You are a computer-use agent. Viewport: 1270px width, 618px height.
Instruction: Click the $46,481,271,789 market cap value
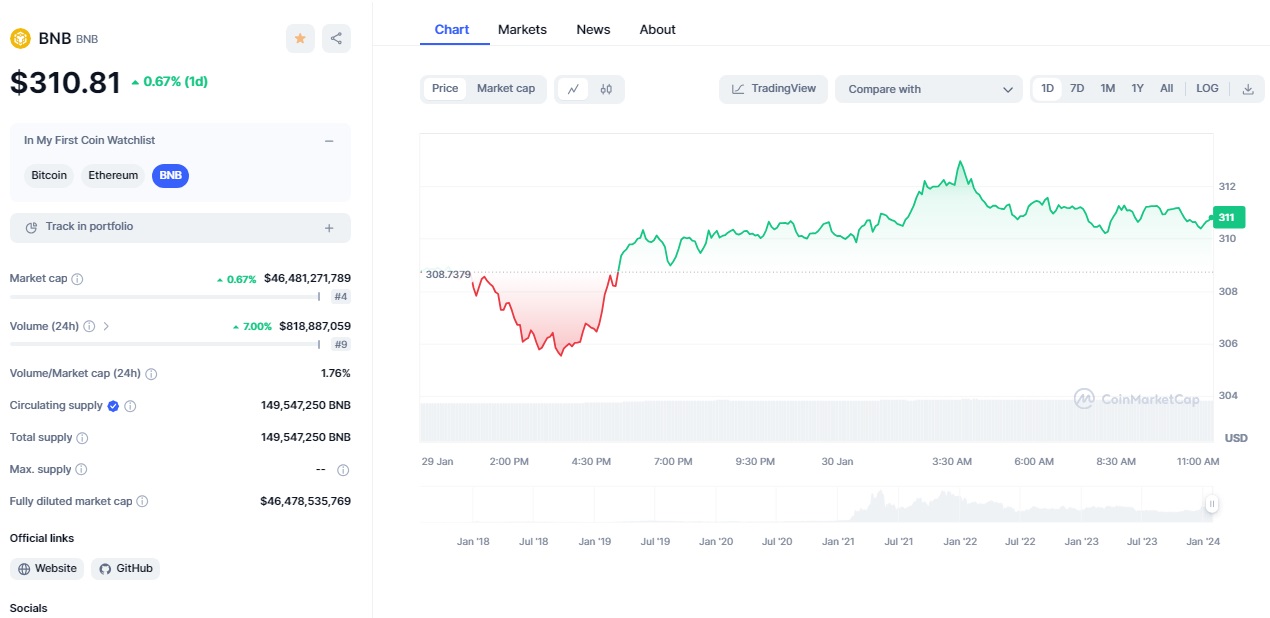307,279
